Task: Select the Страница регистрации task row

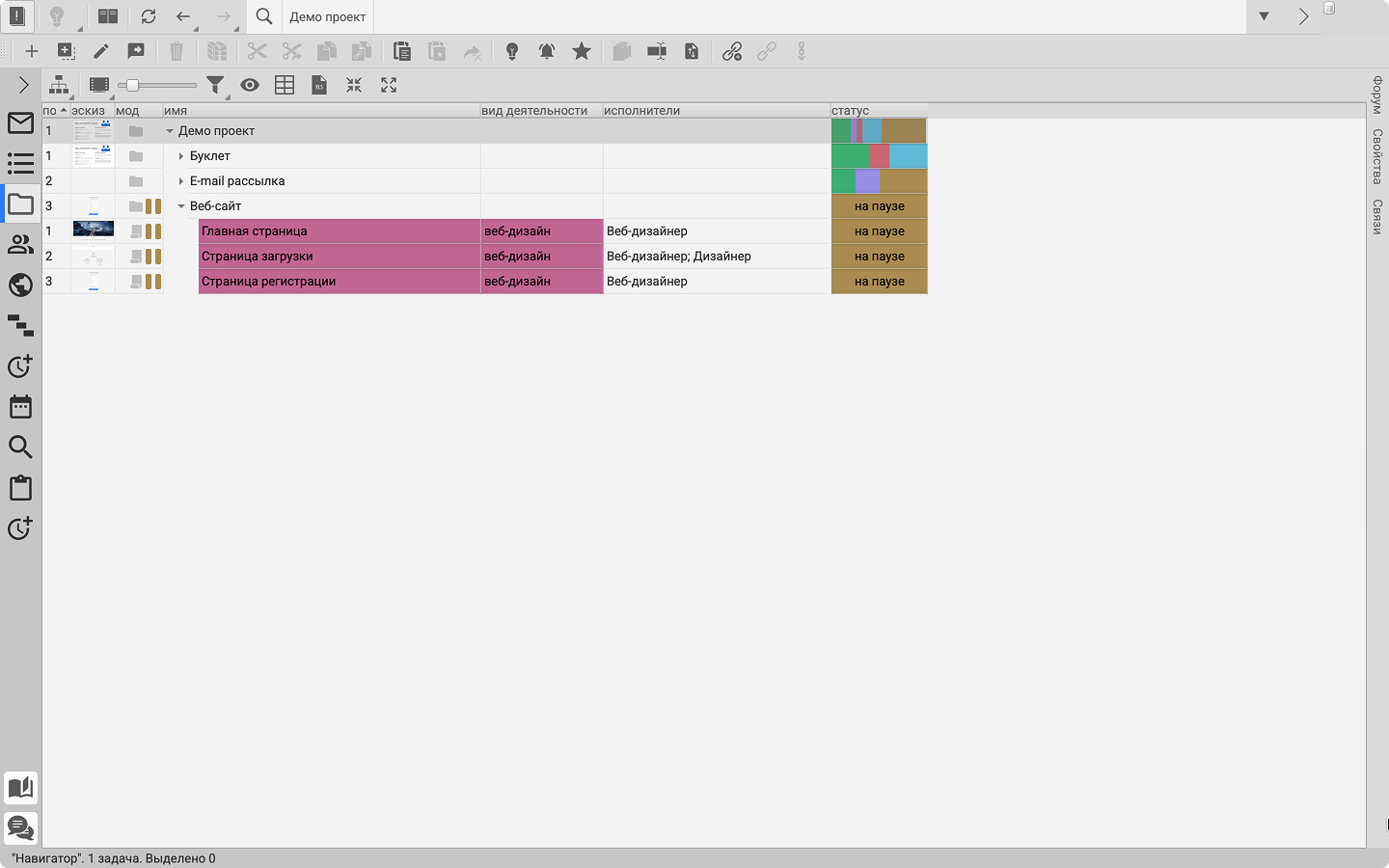Action: pos(485,282)
